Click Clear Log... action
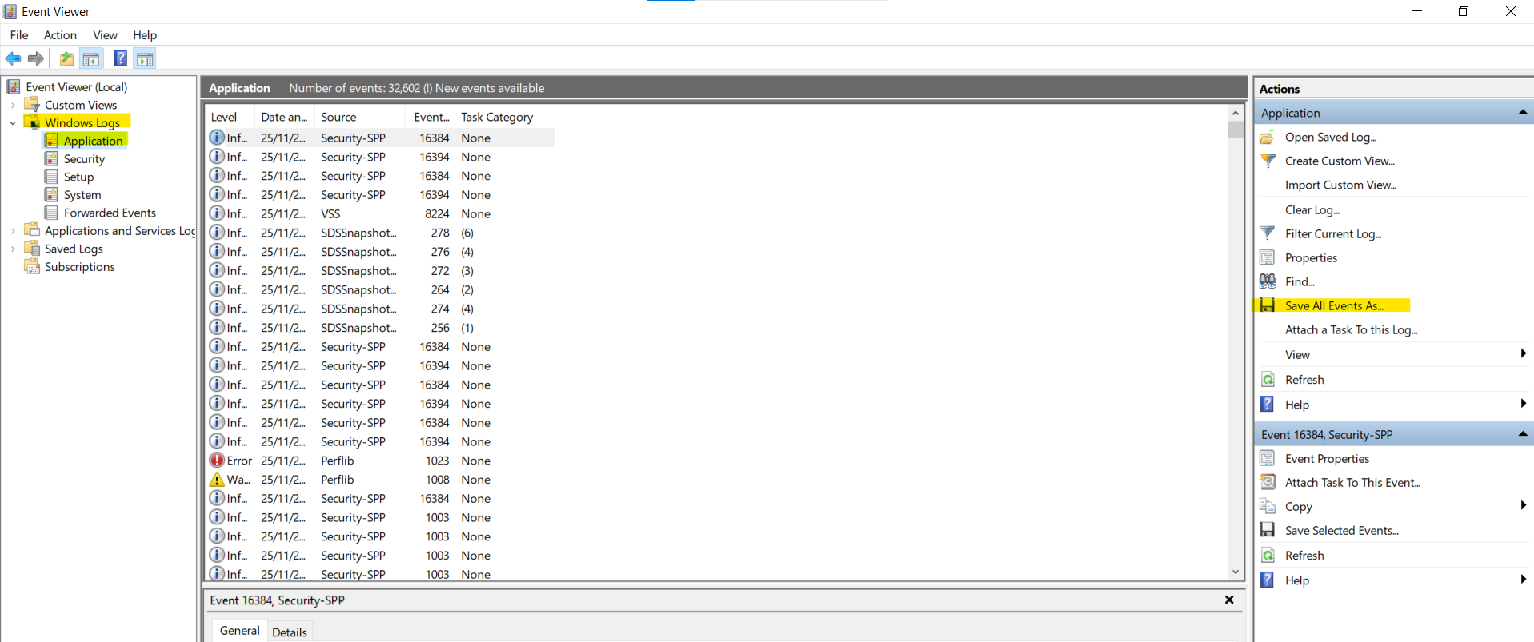The height and width of the screenshot is (642, 1534). tap(1312, 210)
